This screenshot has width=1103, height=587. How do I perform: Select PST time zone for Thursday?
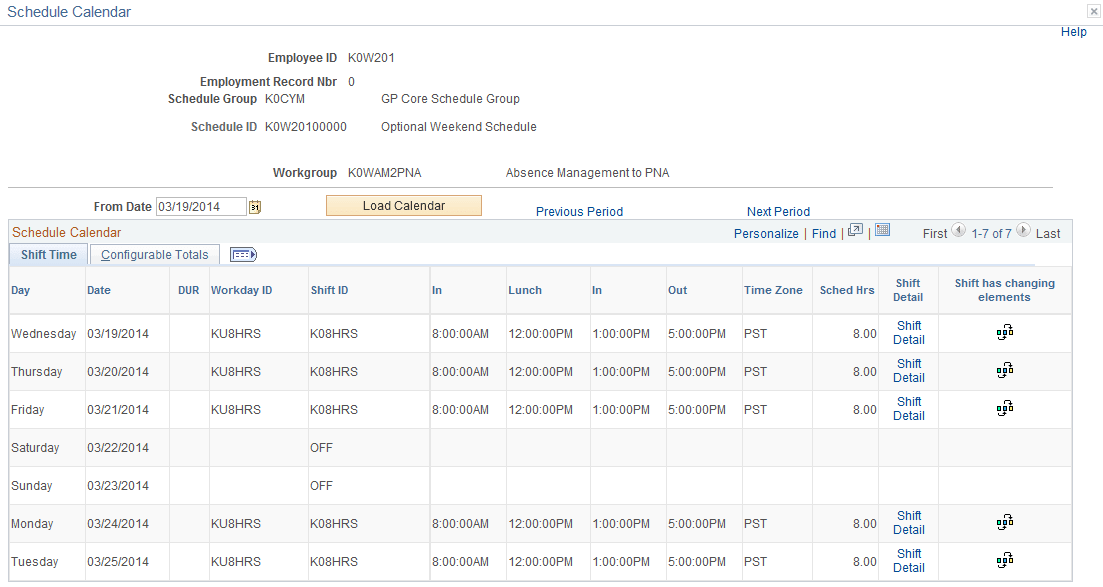click(x=755, y=372)
